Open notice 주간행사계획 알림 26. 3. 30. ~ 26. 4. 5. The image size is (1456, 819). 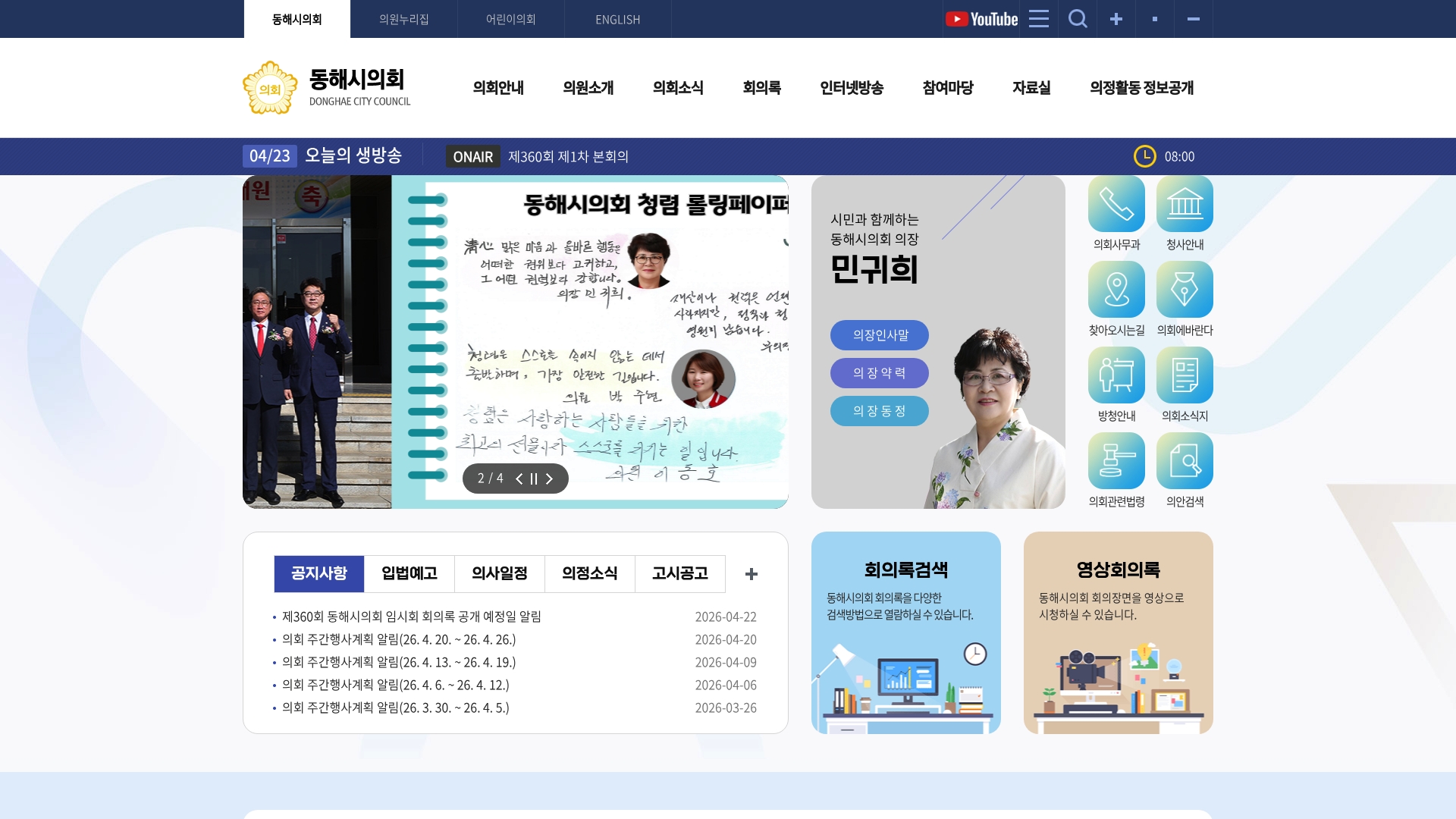tap(396, 708)
